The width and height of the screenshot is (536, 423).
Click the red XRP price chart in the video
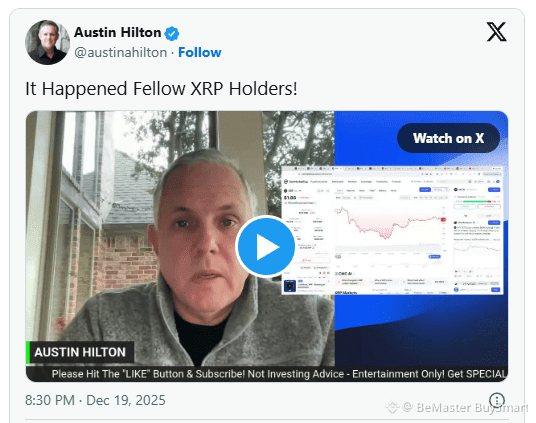click(x=390, y=222)
